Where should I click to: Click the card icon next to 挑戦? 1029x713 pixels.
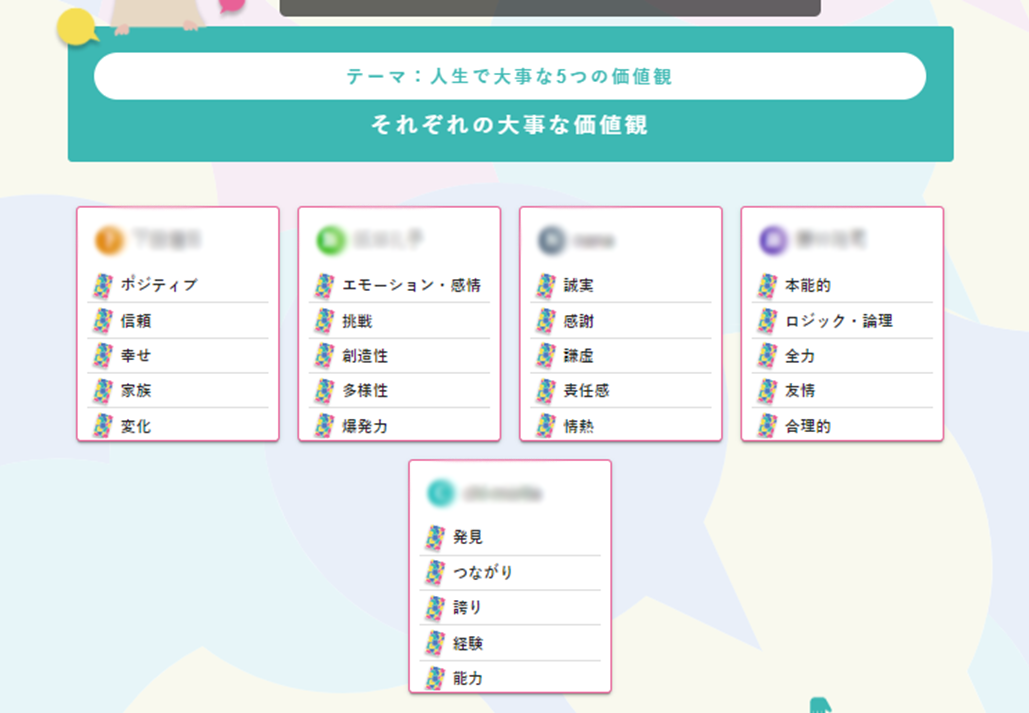coord(324,321)
